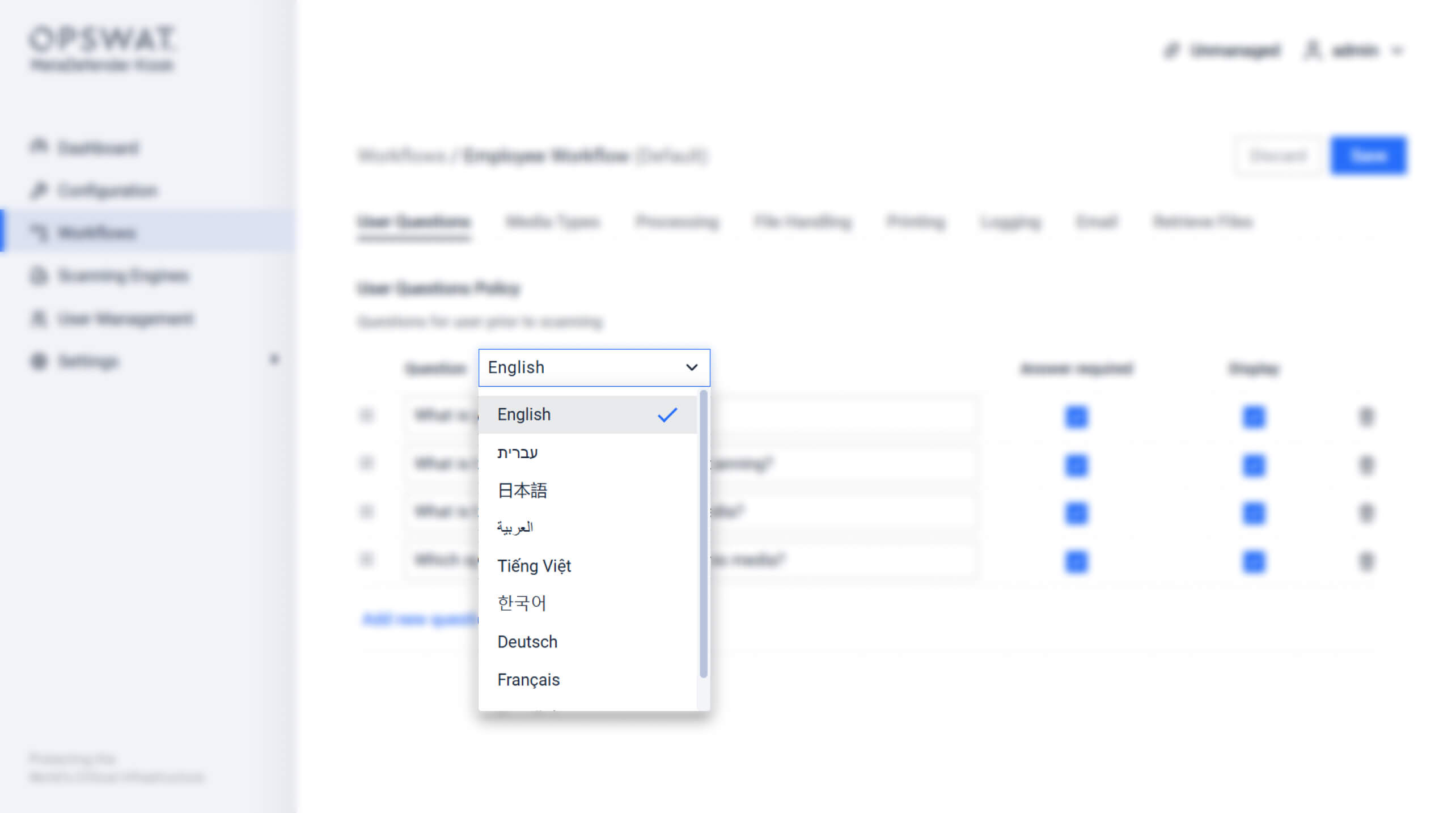Image resolution: width=1456 pixels, height=813 pixels.
Task: Select the Configuration sidebar icon
Action: (39, 190)
